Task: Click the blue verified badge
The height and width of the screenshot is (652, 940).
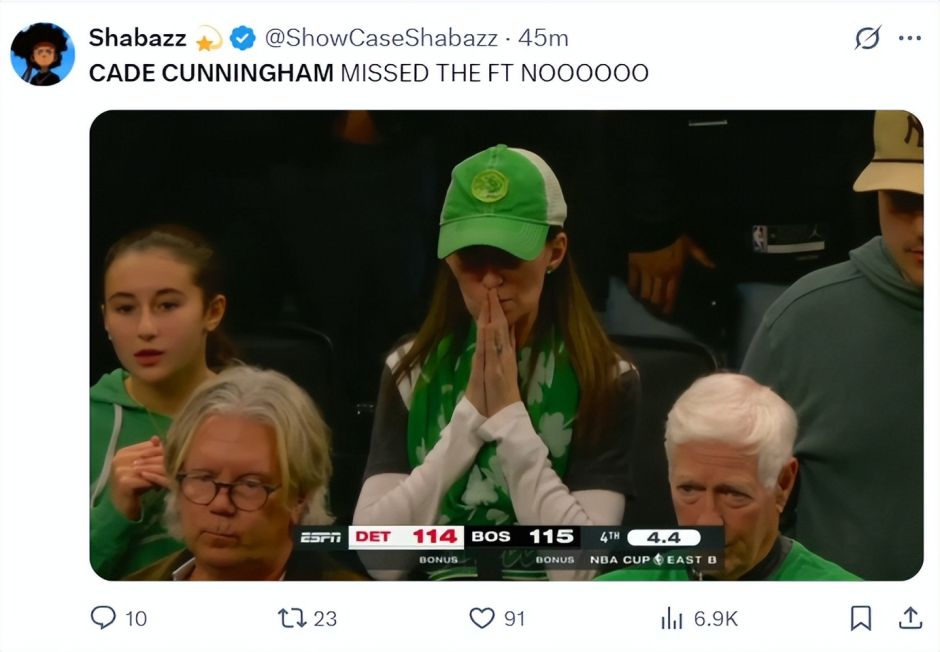Action: click(242, 39)
